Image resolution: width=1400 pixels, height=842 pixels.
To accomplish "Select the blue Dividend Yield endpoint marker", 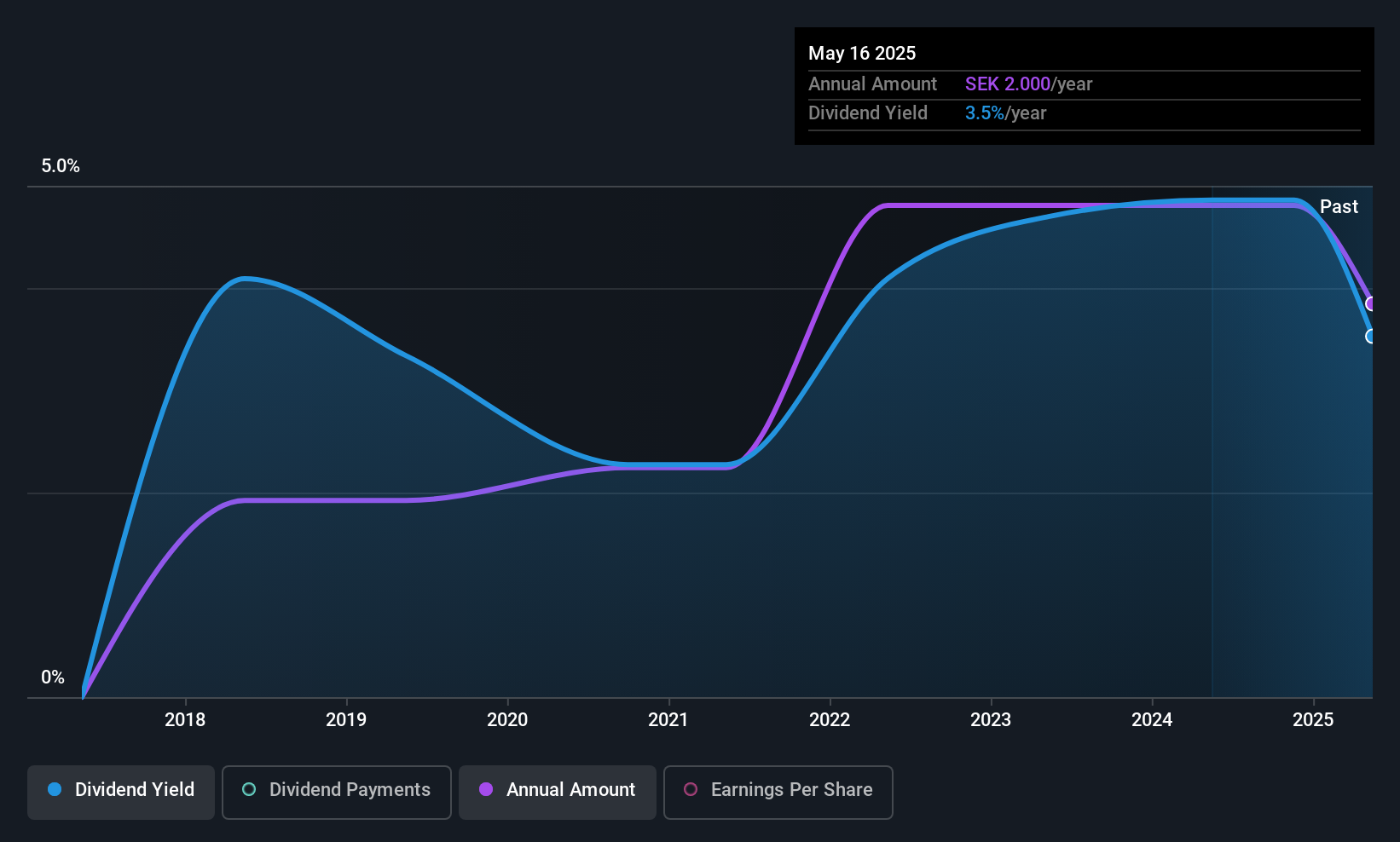I will (1371, 336).
